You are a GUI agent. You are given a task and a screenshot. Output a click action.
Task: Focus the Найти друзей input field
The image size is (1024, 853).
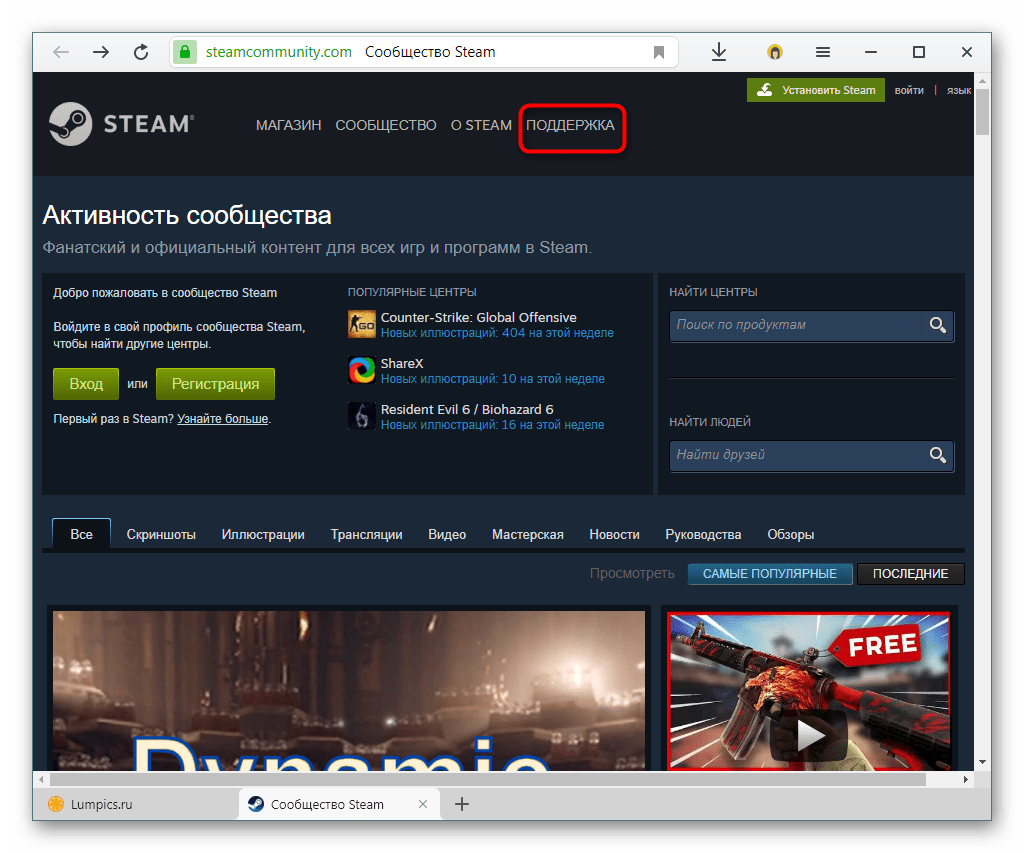pos(798,455)
